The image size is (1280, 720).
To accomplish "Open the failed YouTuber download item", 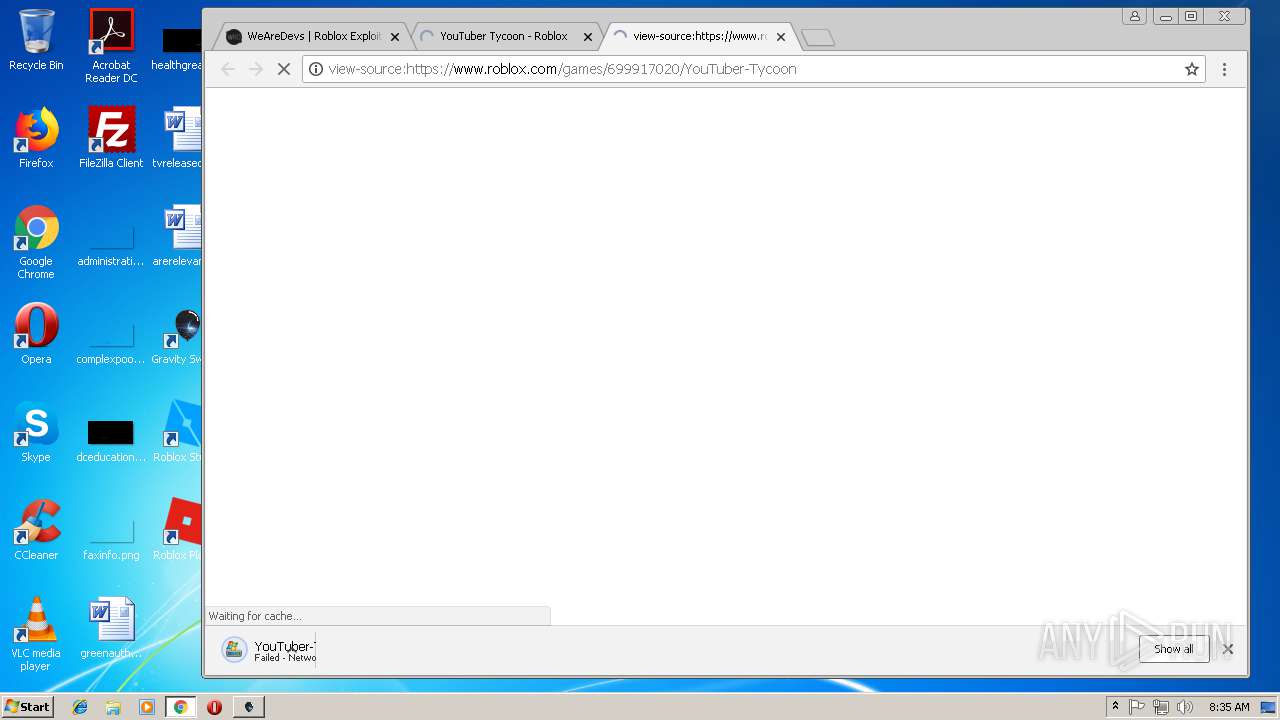I will point(269,650).
